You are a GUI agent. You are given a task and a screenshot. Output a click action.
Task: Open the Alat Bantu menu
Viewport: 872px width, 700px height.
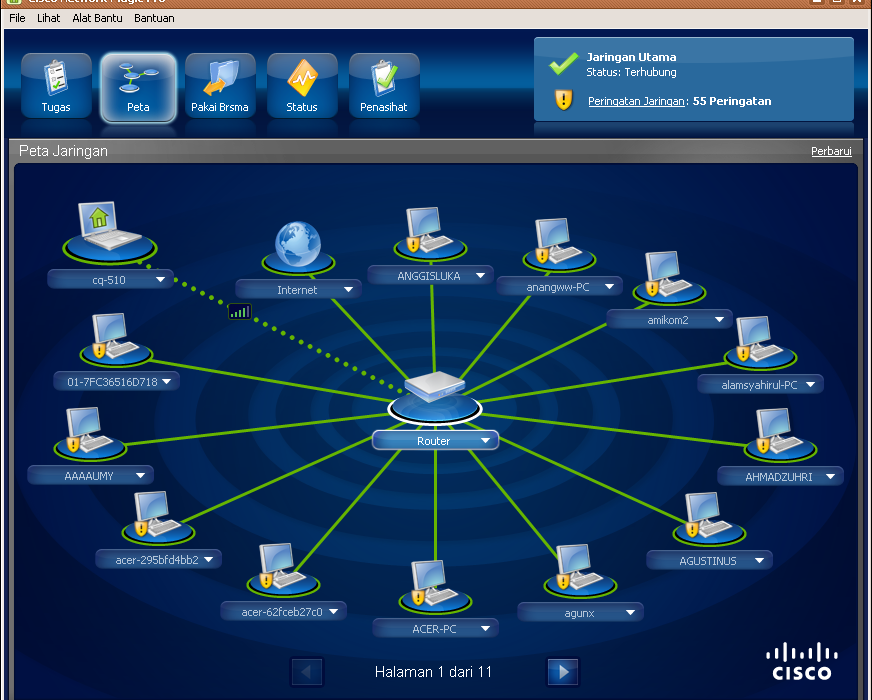(97, 18)
